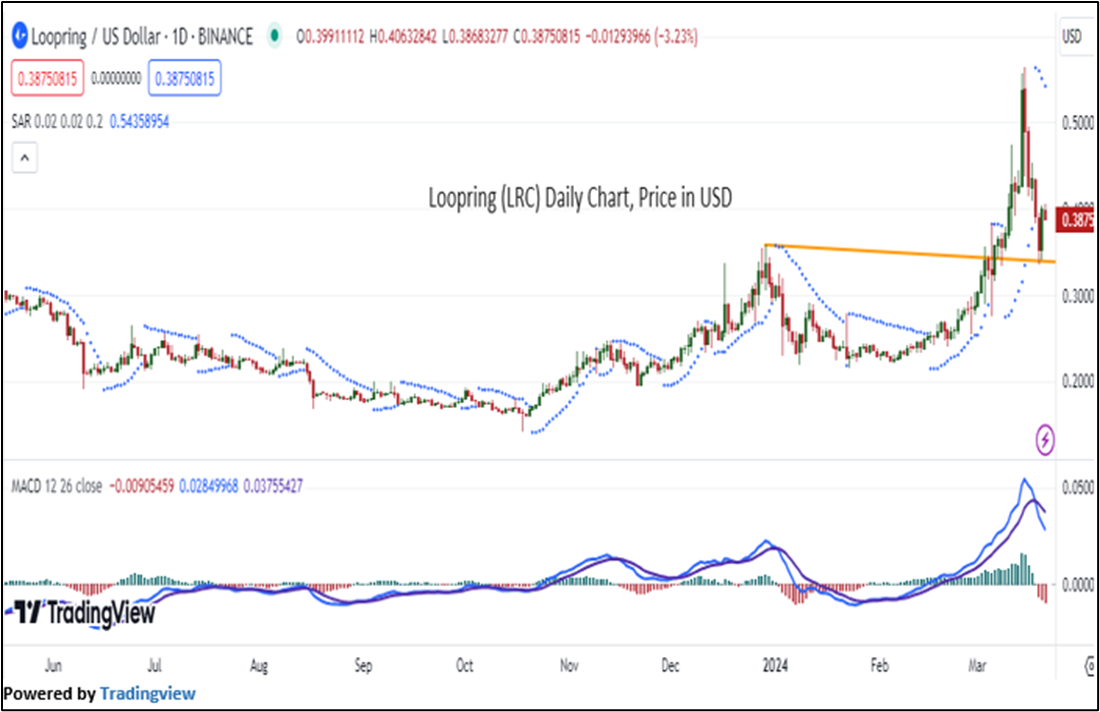The width and height of the screenshot is (1100, 712).
Task: Click the MACD line value 0.02849968
Action: click(x=209, y=486)
